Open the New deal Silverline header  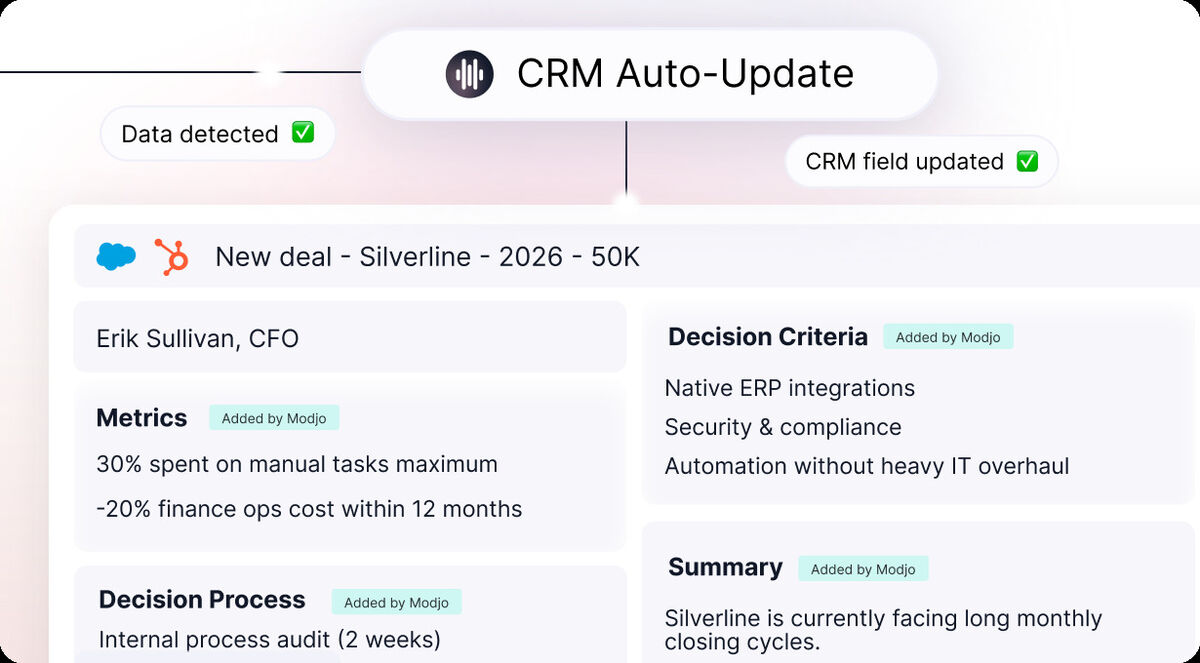427,257
